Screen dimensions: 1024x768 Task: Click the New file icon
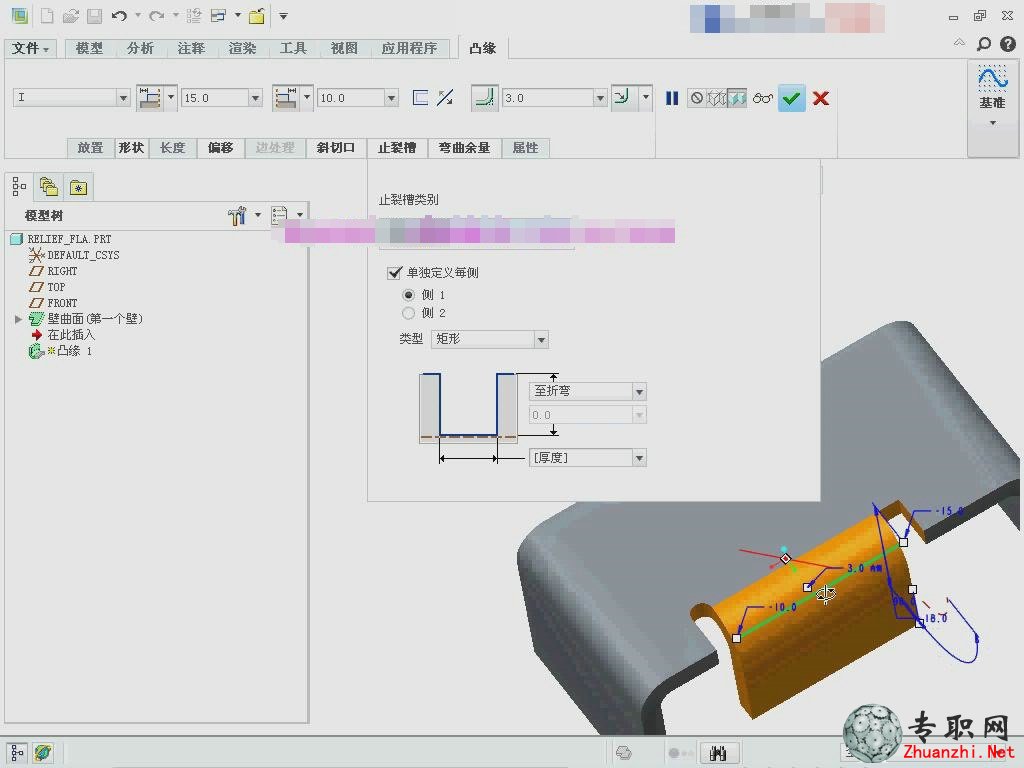[47, 16]
